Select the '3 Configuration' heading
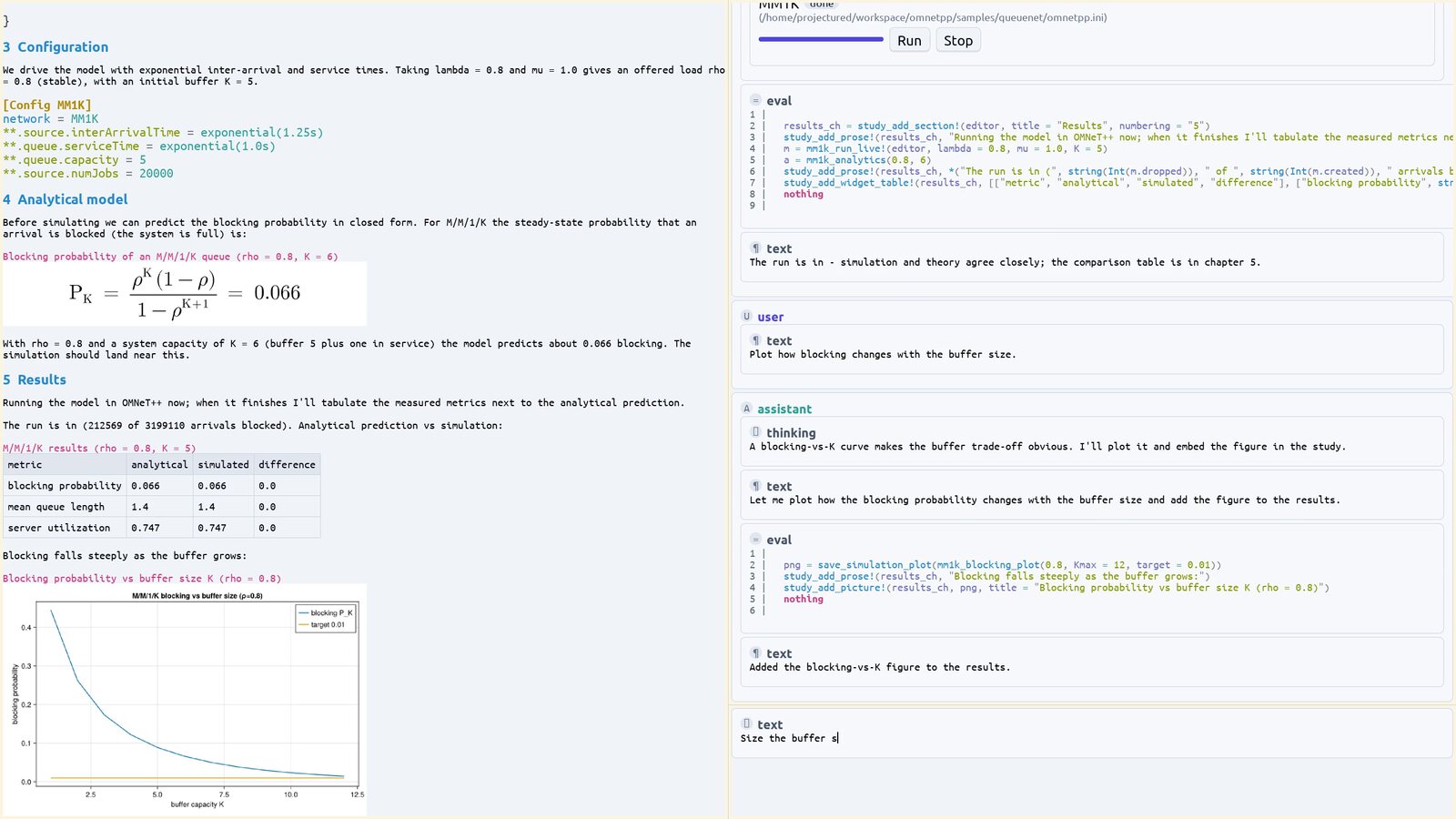This screenshot has width=1456, height=819. pos(56,47)
